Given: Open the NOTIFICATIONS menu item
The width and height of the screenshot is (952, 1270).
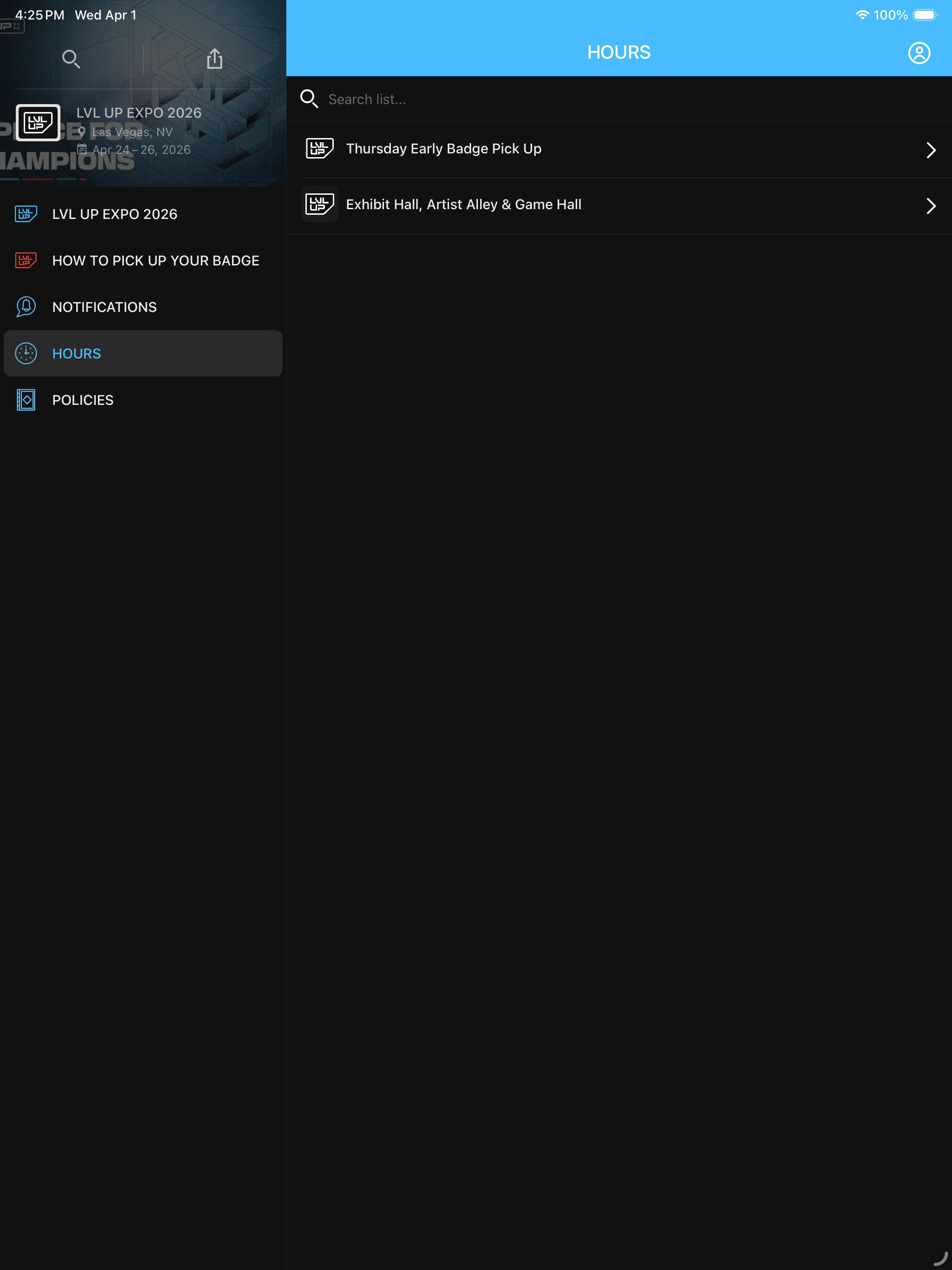Looking at the screenshot, I should [143, 307].
